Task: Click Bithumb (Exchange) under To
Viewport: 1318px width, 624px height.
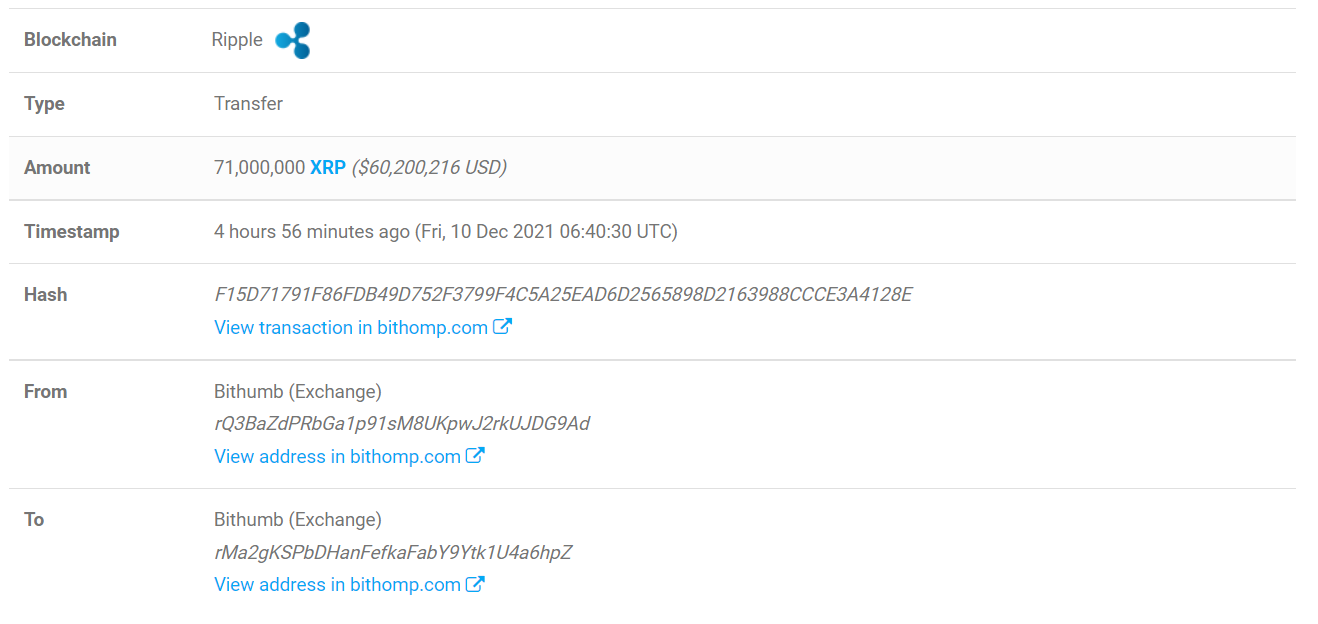Action: pyautogui.click(x=298, y=520)
